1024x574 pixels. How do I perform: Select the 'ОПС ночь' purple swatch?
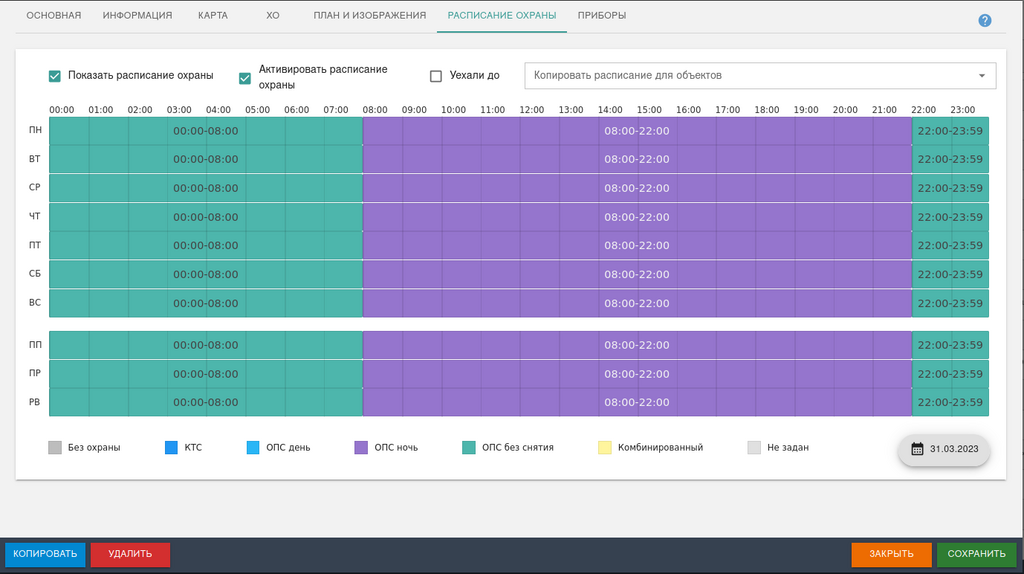tap(361, 448)
